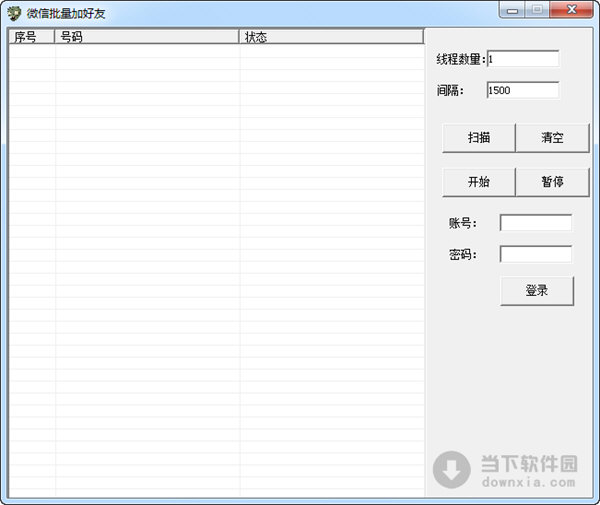Click into the 账号 account field
Screen dimensions: 600x505
536,223
